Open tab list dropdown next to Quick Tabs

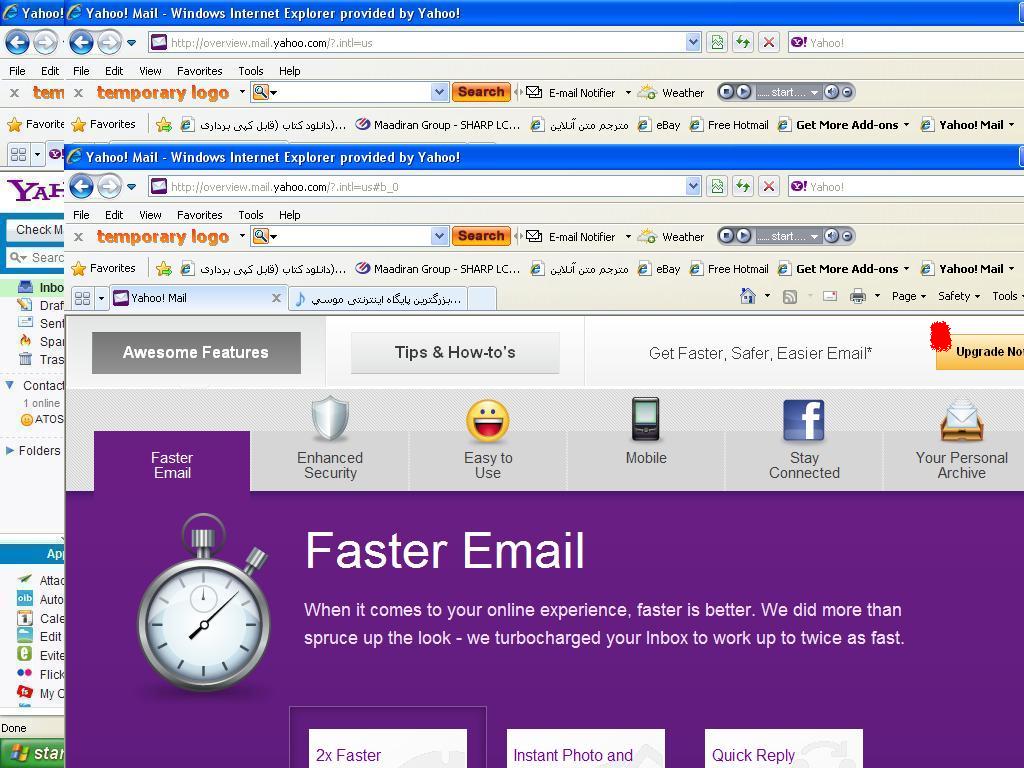coord(101,298)
